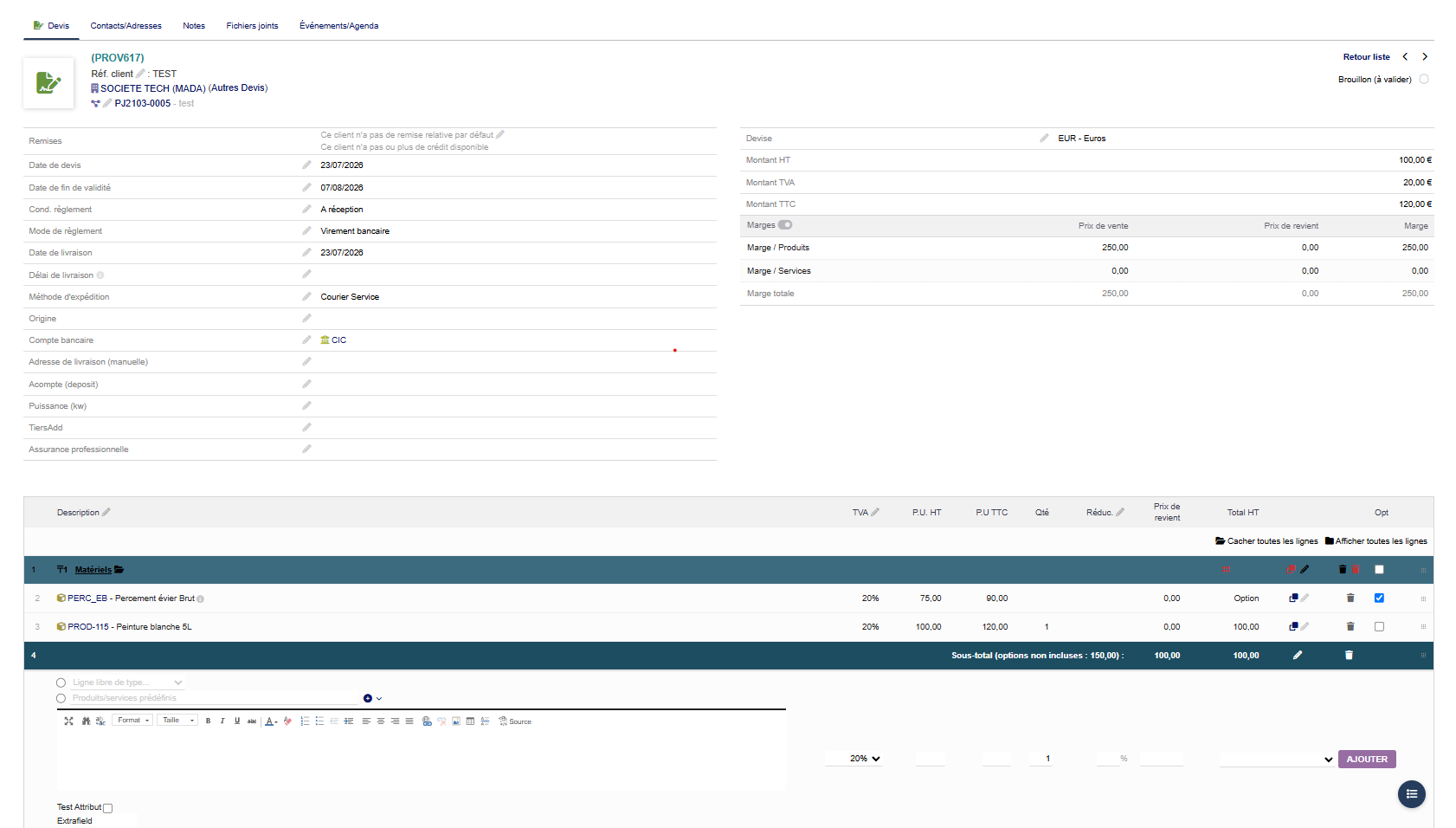Go to the next record arrow
Image resolution: width=1456 pixels, height=828 pixels.
[x=1425, y=56]
